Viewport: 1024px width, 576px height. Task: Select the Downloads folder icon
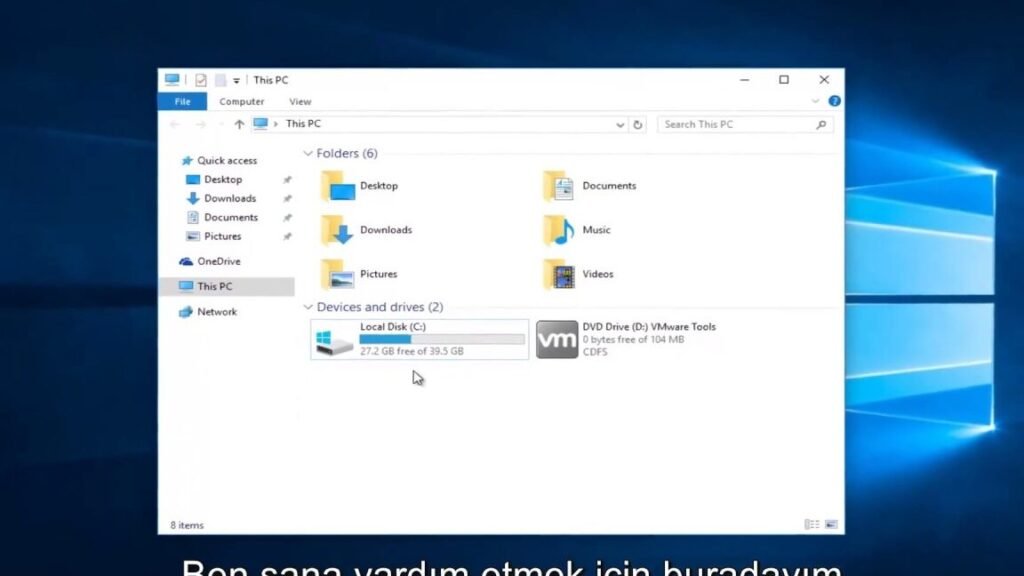(337, 230)
